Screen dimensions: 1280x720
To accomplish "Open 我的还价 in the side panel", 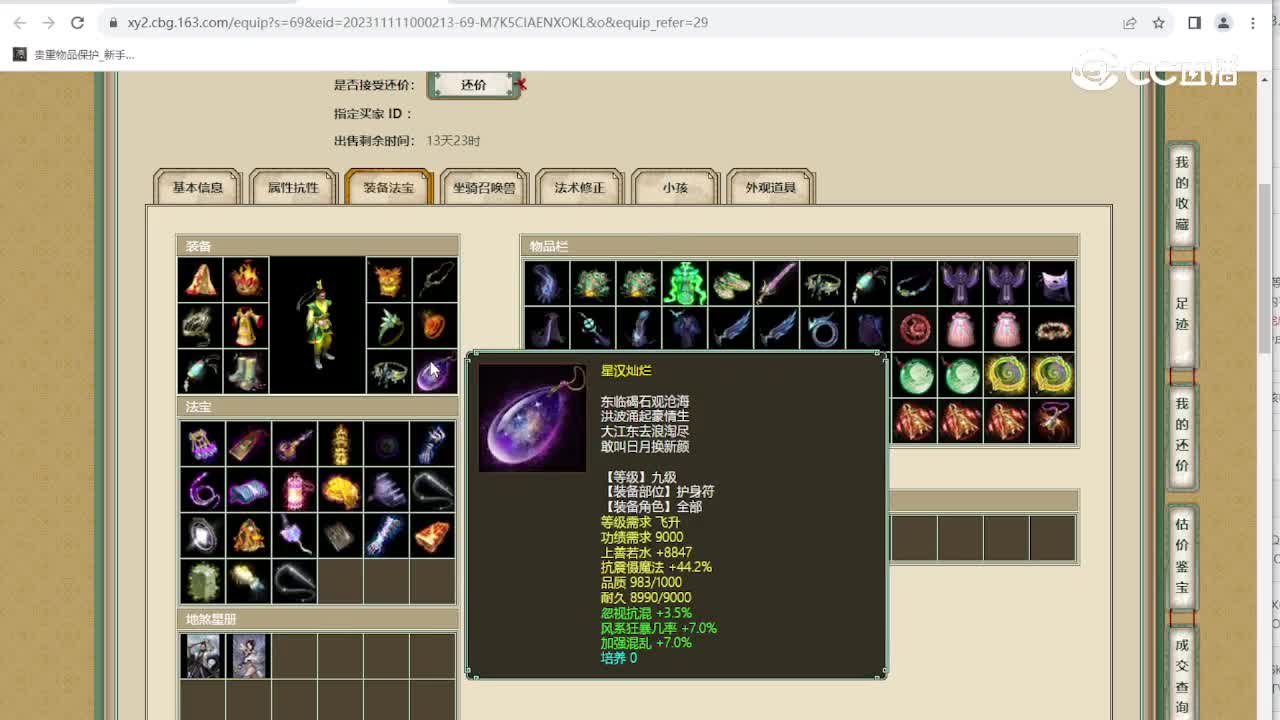I will pyautogui.click(x=1182, y=435).
